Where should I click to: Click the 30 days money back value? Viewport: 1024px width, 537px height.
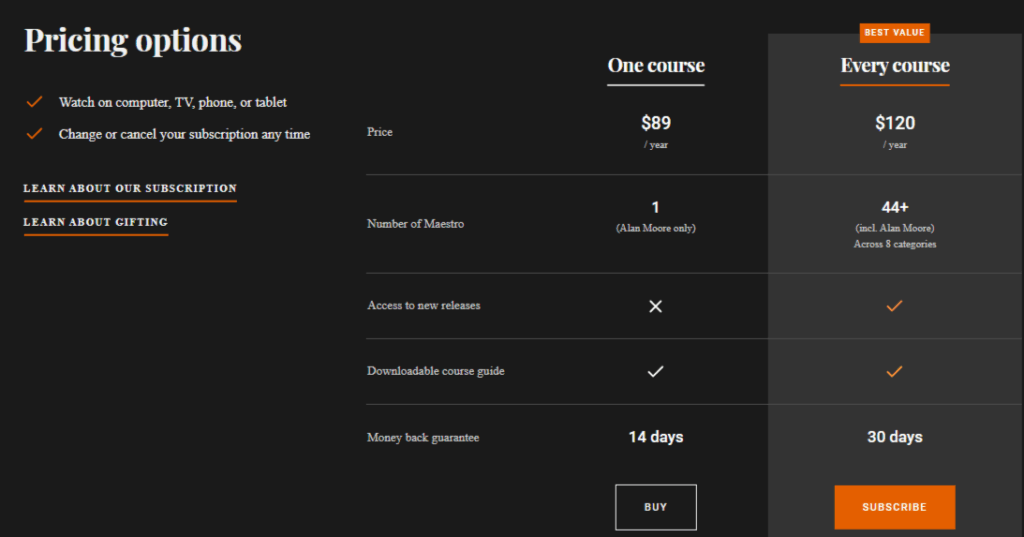895,437
